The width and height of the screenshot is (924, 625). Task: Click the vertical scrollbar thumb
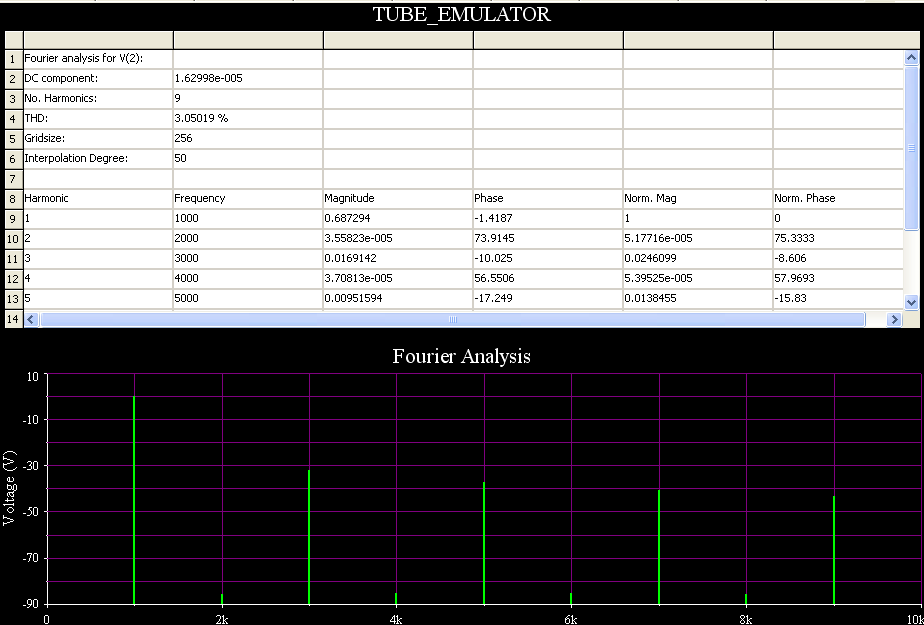[911, 147]
